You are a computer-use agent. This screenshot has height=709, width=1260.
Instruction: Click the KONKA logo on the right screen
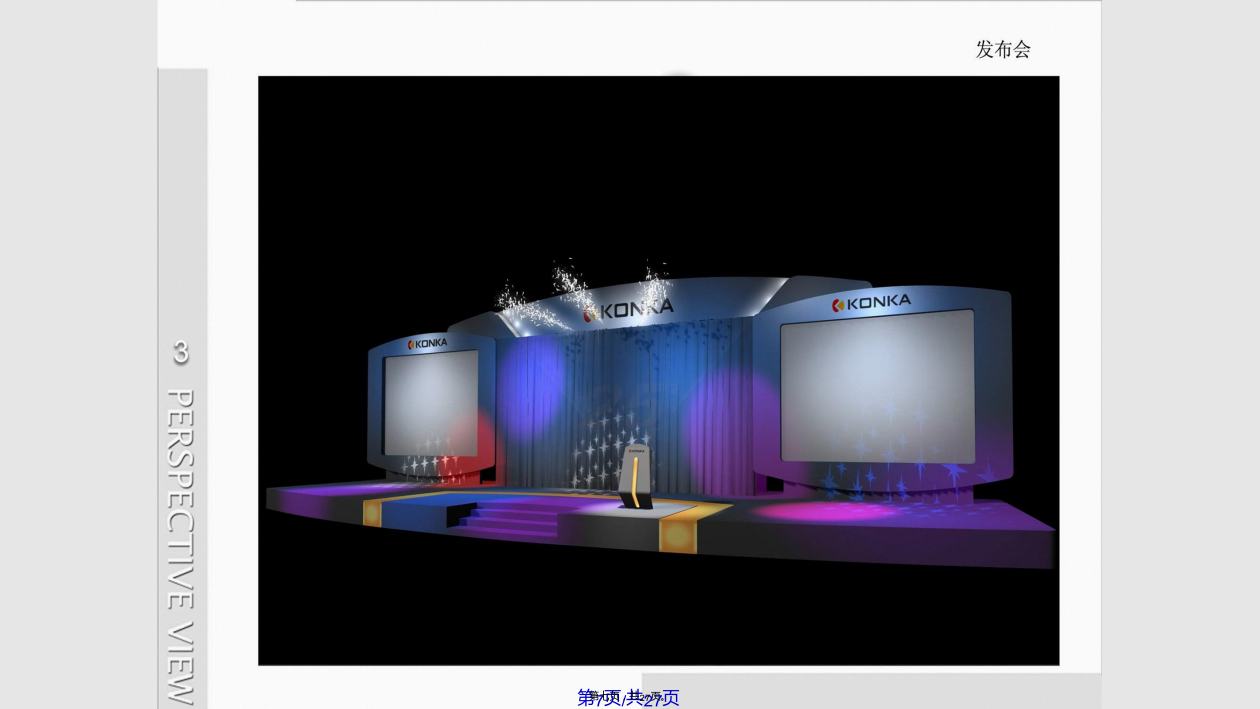point(871,302)
